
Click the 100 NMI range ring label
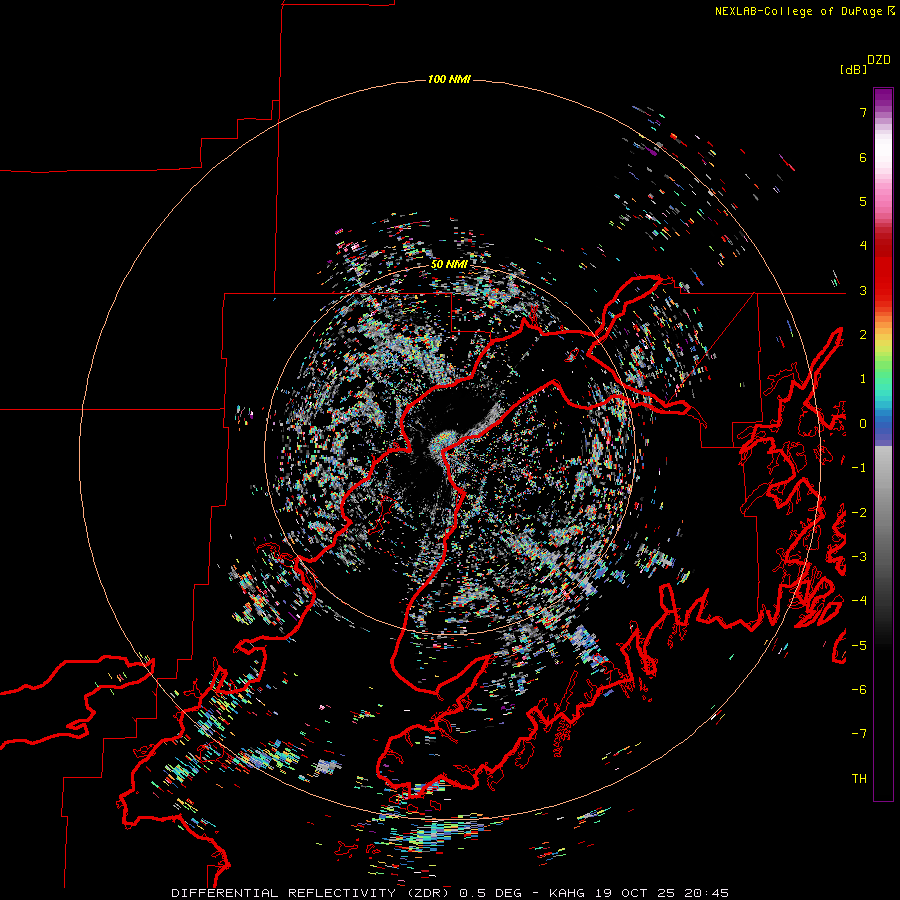tap(449, 79)
